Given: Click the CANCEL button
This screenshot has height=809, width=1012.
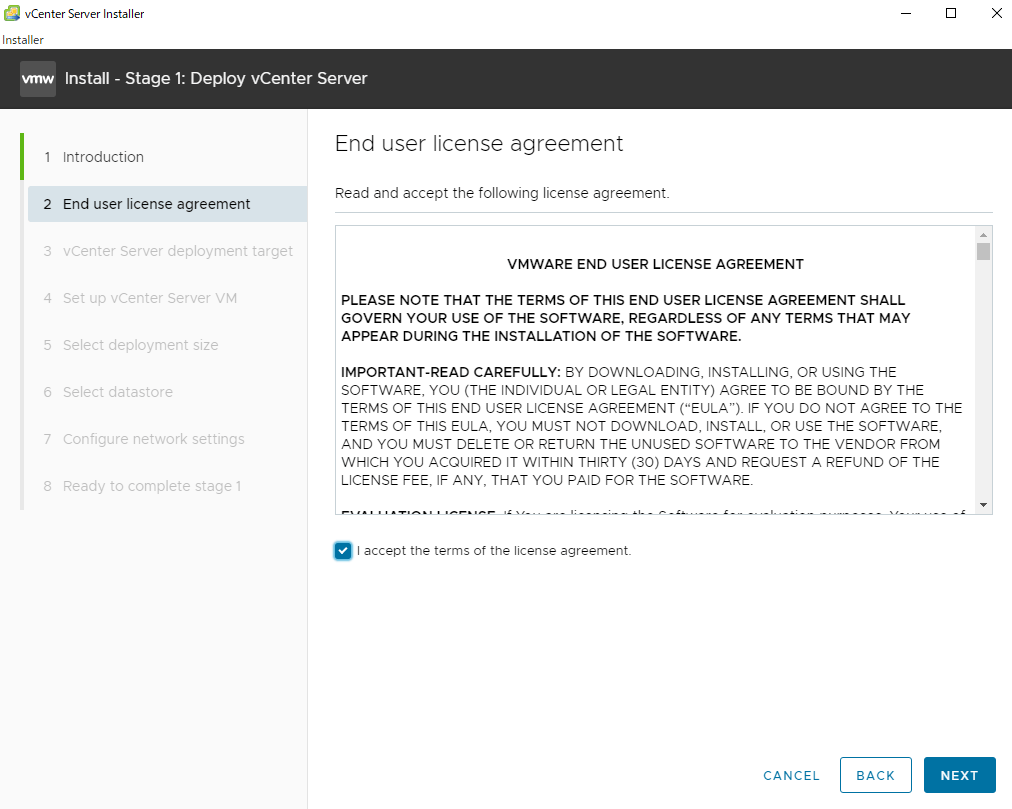Looking at the screenshot, I should 791,775.
